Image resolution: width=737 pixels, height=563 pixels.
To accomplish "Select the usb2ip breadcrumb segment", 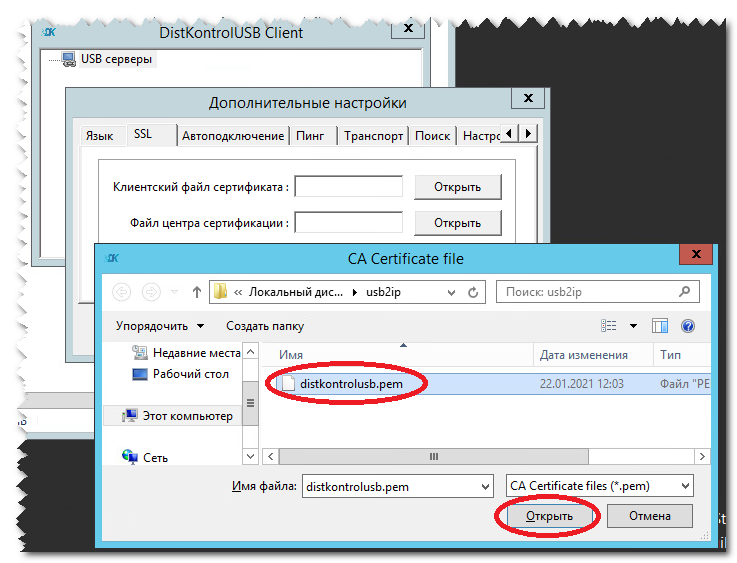I will (384, 292).
